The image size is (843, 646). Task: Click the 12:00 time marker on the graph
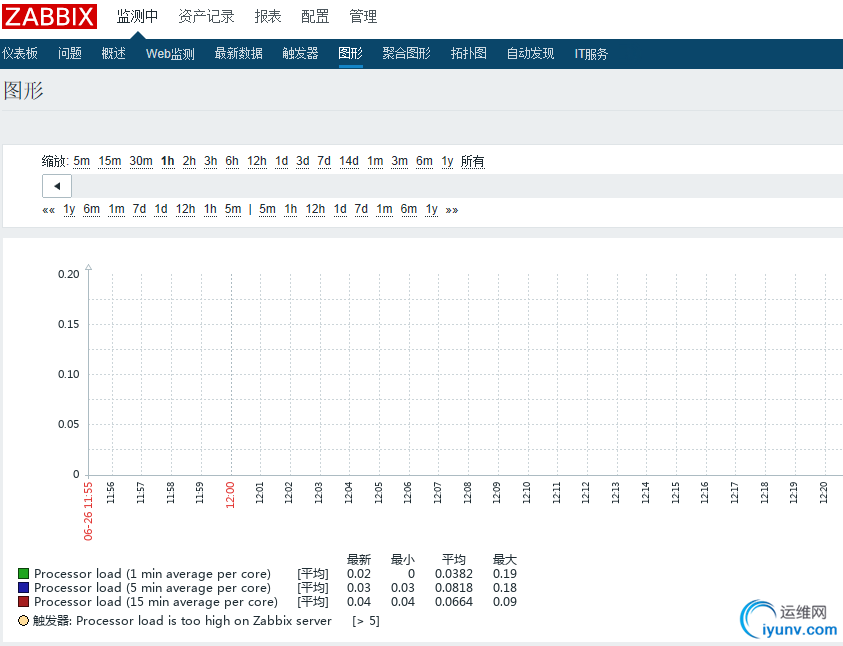pyautogui.click(x=230, y=493)
